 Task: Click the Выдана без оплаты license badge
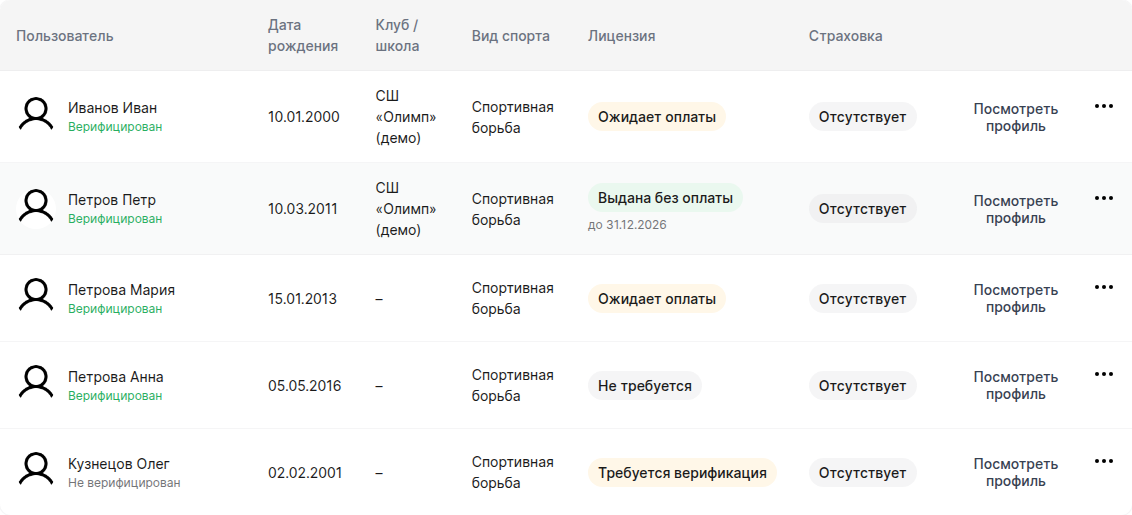(665, 198)
